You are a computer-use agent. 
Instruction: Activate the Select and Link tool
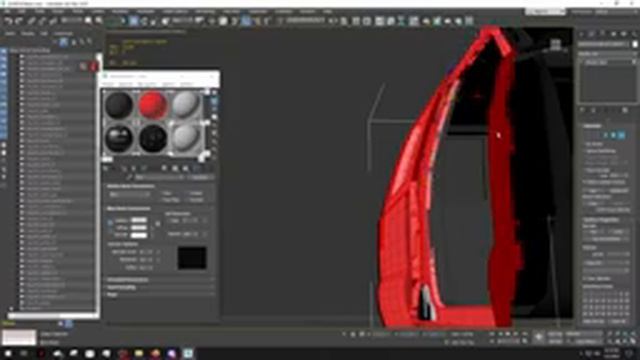pos(32,21)
